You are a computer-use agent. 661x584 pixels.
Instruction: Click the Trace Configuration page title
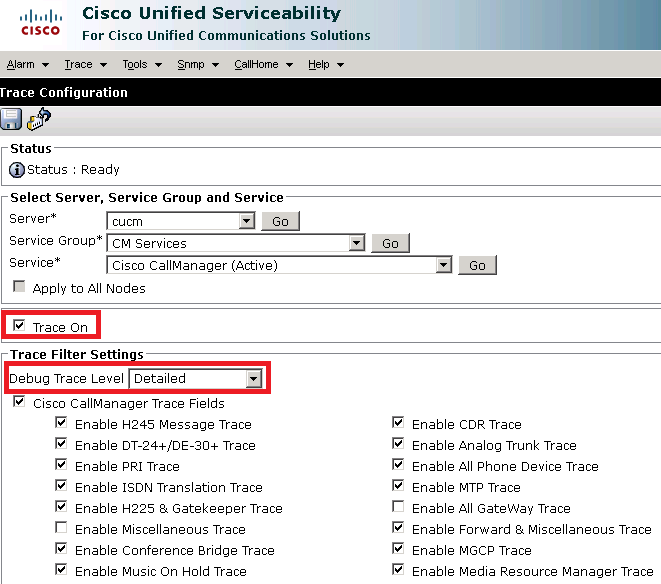64,92
